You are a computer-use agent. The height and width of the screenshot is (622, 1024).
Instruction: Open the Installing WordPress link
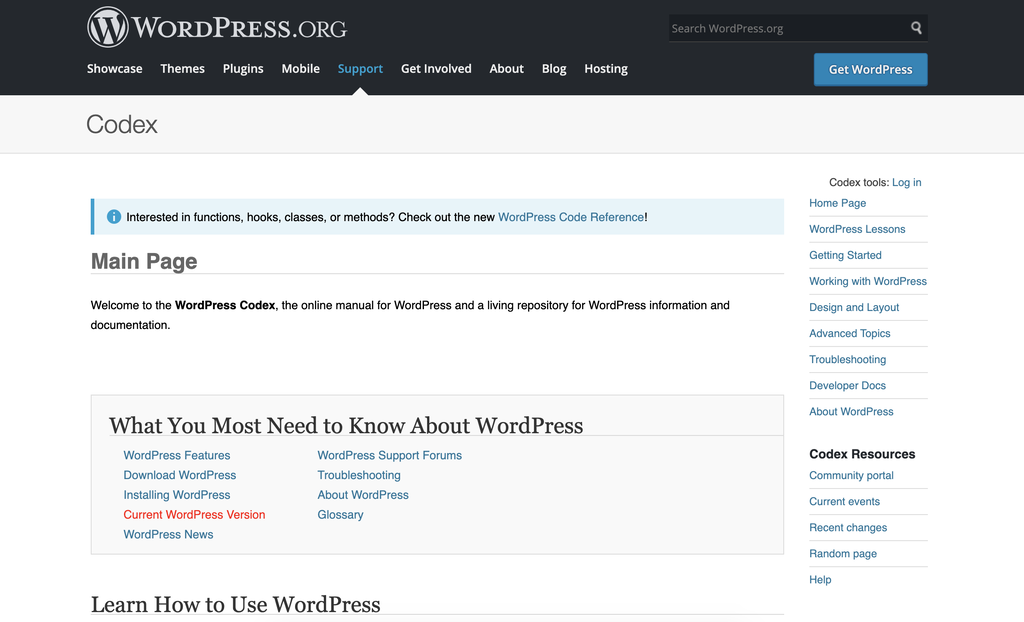[176, 495]
